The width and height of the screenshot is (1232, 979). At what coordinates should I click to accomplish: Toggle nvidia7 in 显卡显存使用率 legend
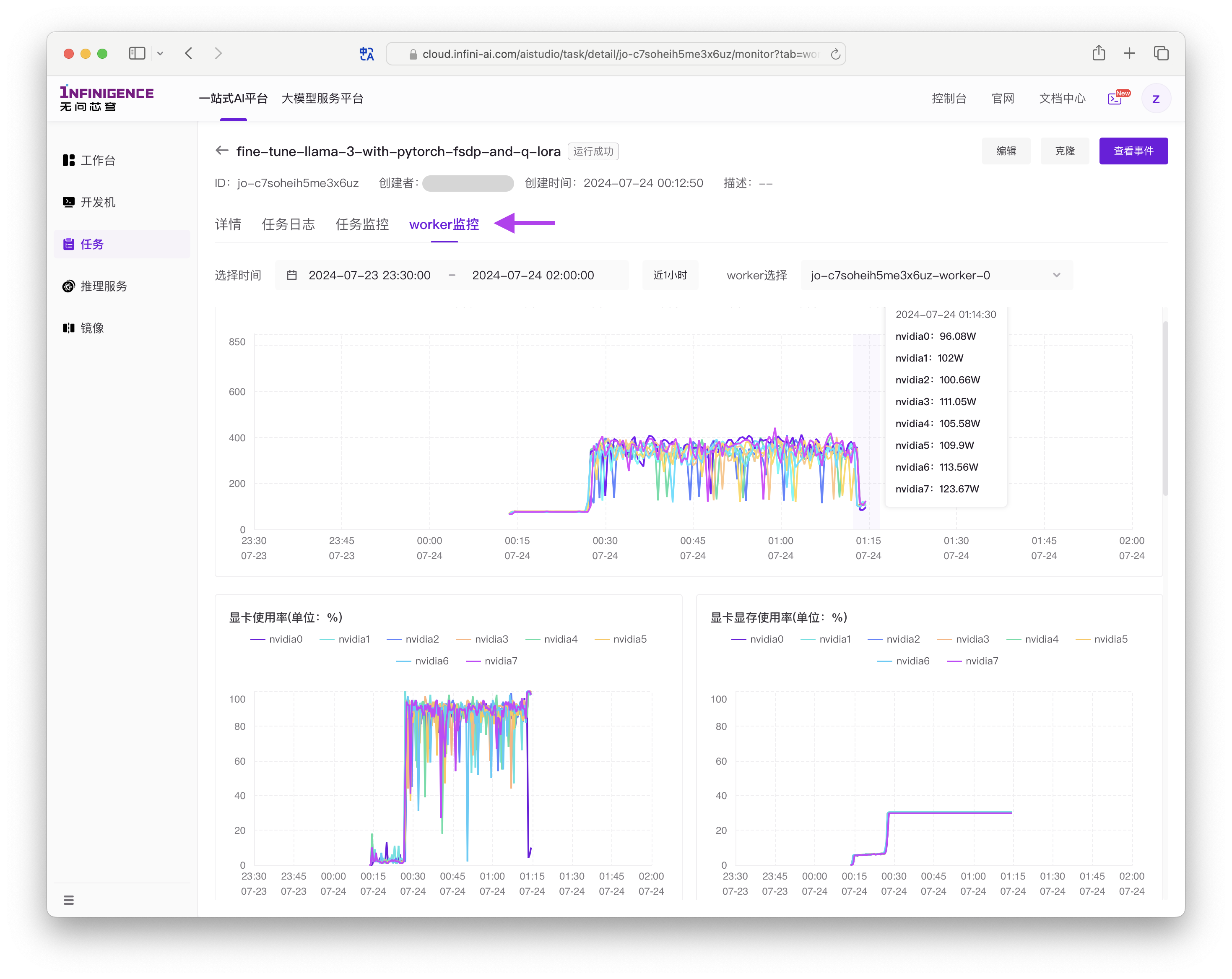(972, 661)
